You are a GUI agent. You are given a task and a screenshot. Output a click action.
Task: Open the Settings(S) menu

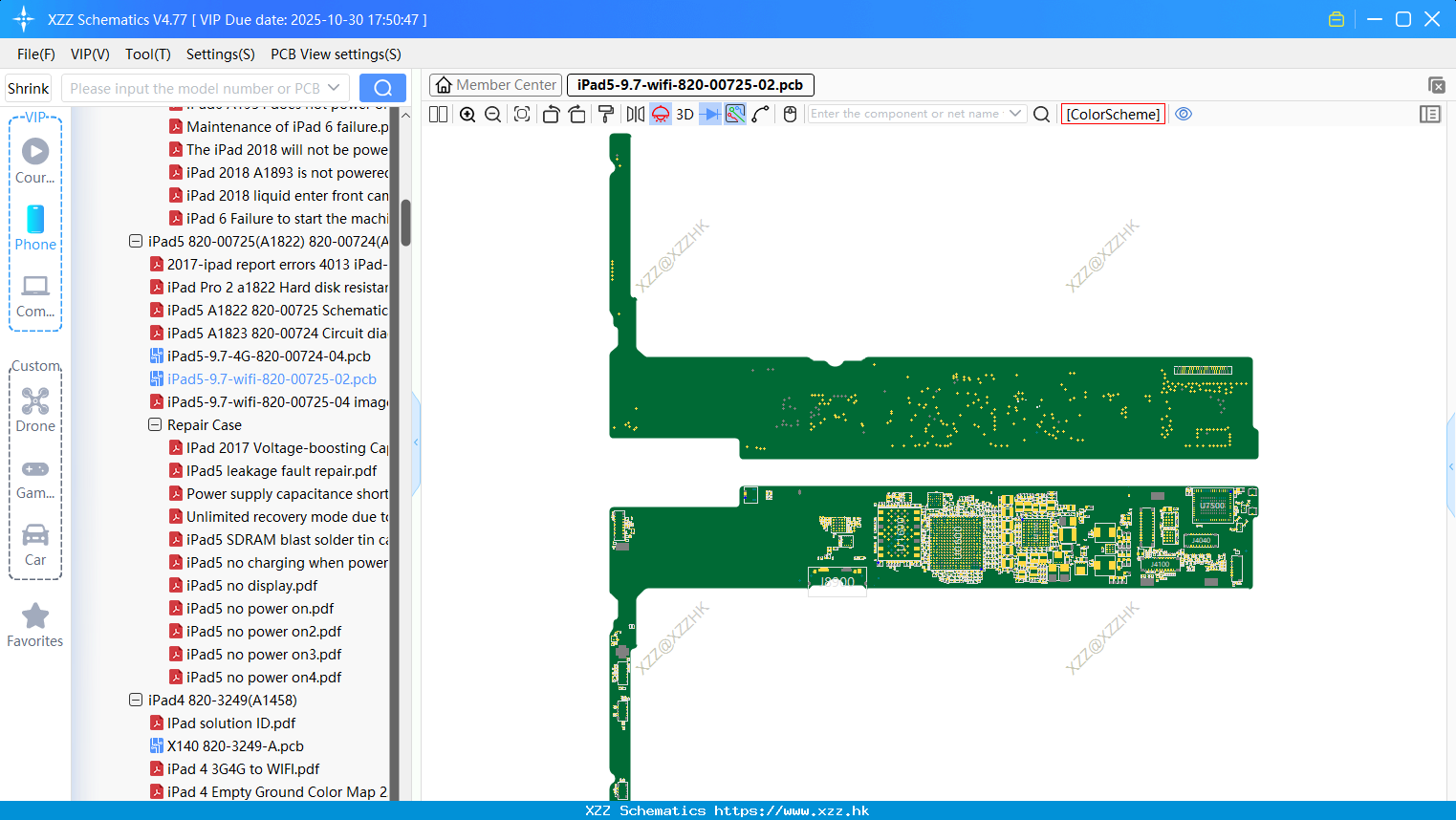(221, 54)
